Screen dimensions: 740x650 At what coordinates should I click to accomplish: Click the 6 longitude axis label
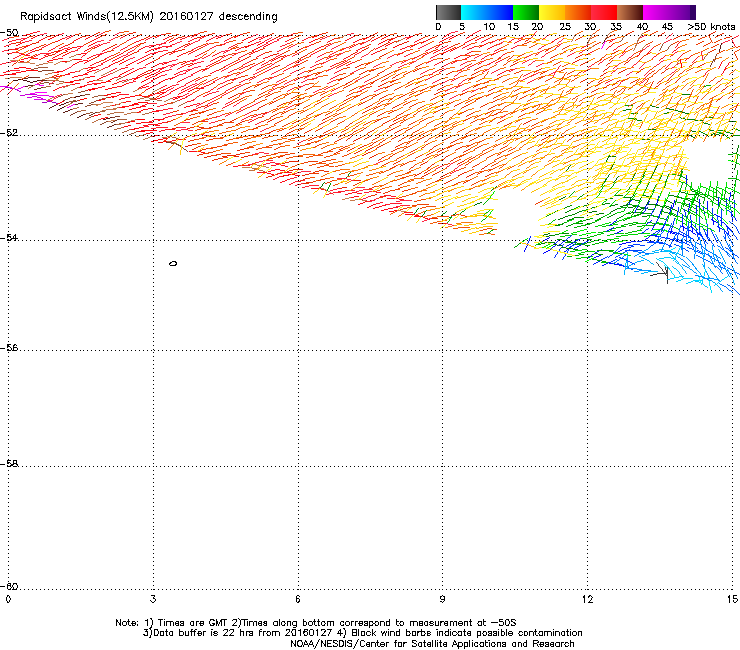pyautogui.click(x=298, y=599)
